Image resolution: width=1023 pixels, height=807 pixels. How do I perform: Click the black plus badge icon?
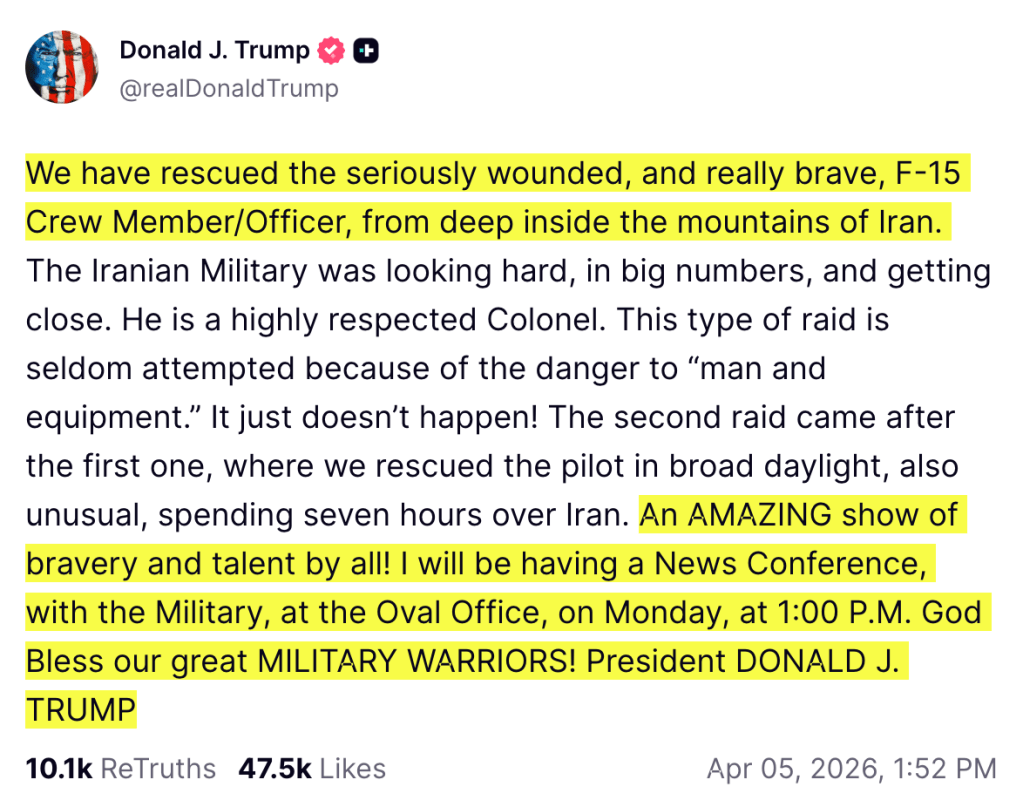[x=366, y=50]
